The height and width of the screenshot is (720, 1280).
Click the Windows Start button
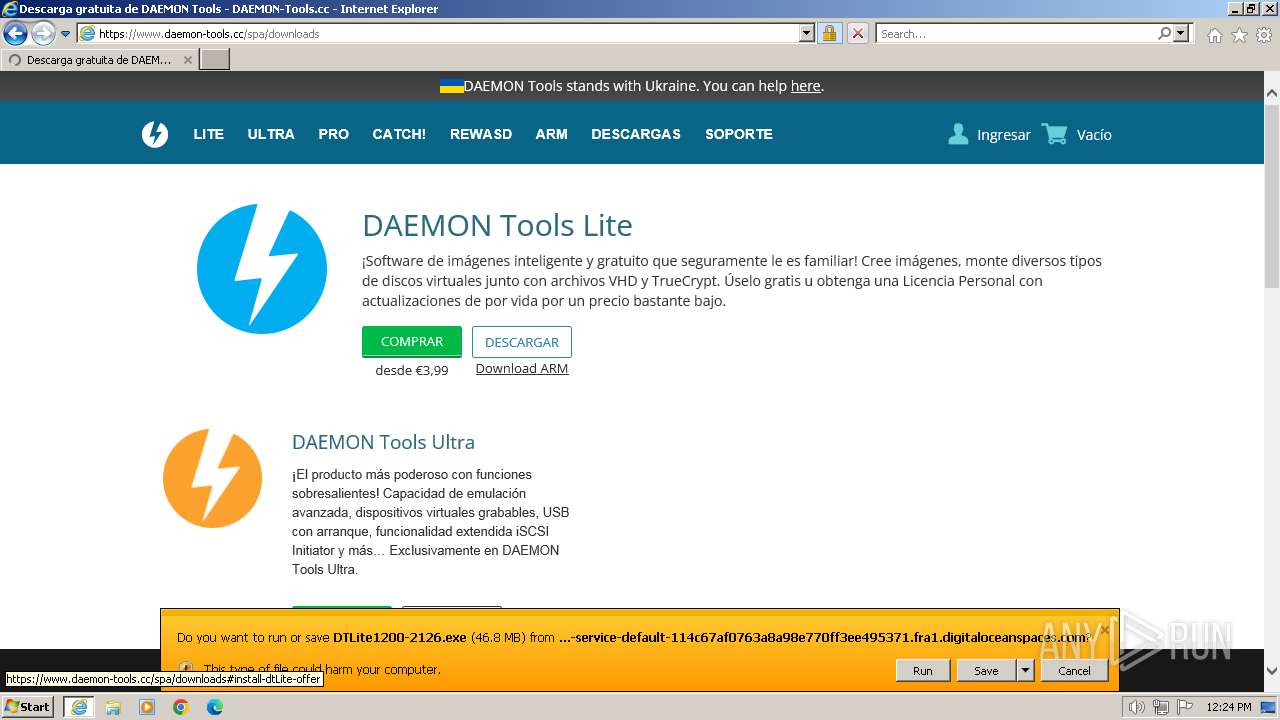[28, 707]
